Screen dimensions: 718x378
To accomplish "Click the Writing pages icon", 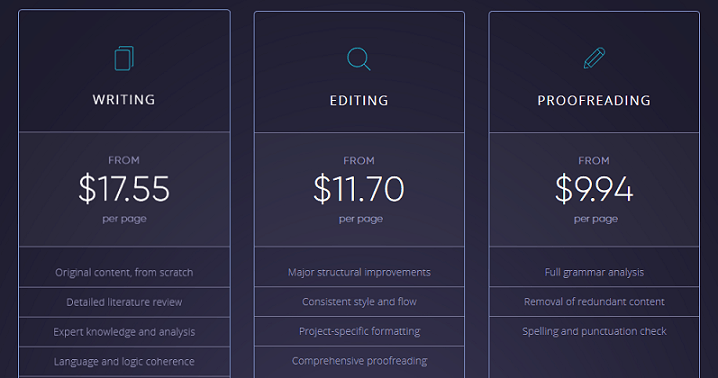I will tap(124, 58).
